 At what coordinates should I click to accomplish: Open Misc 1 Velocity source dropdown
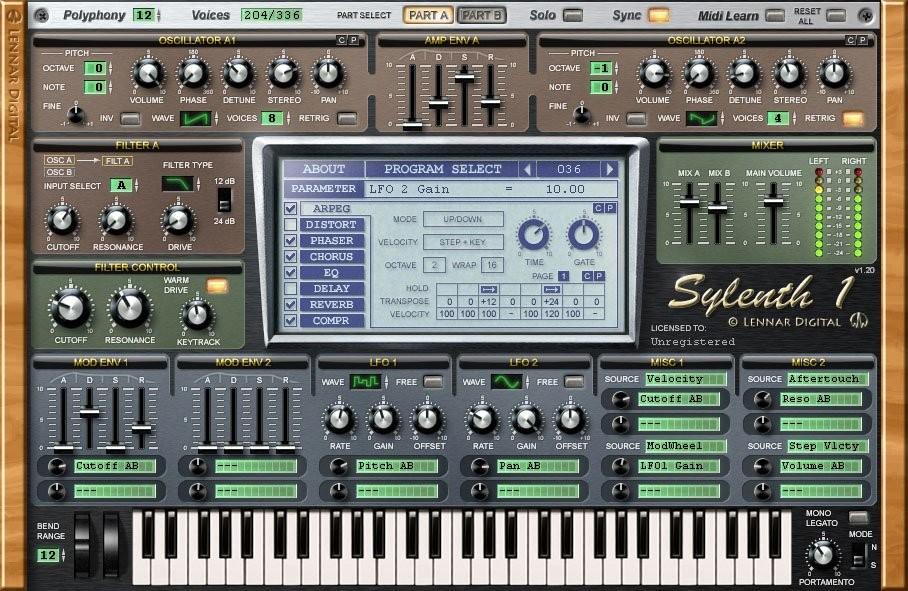click(687, 379)
